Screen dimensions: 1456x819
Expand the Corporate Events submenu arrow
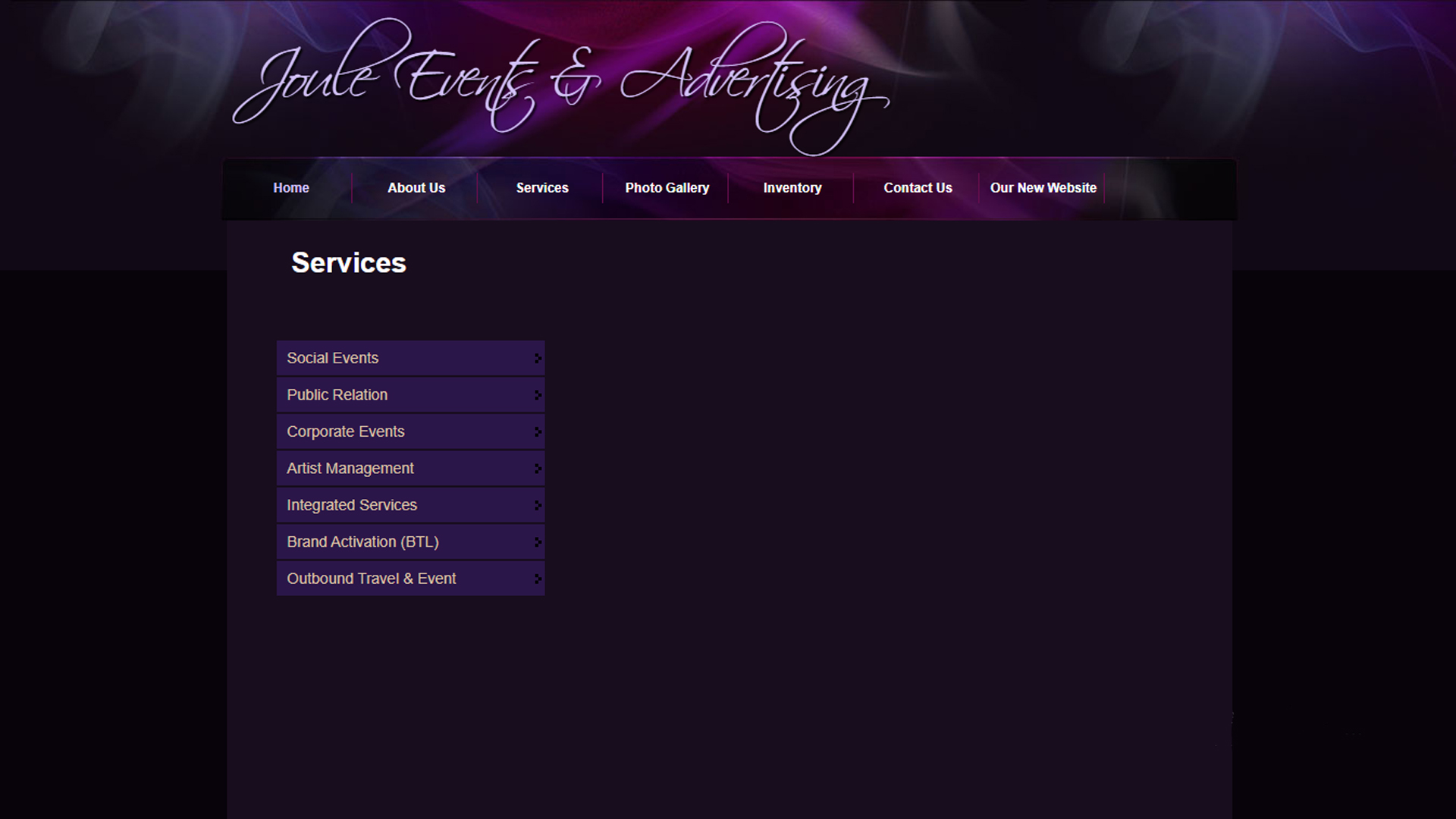point(538,431)
